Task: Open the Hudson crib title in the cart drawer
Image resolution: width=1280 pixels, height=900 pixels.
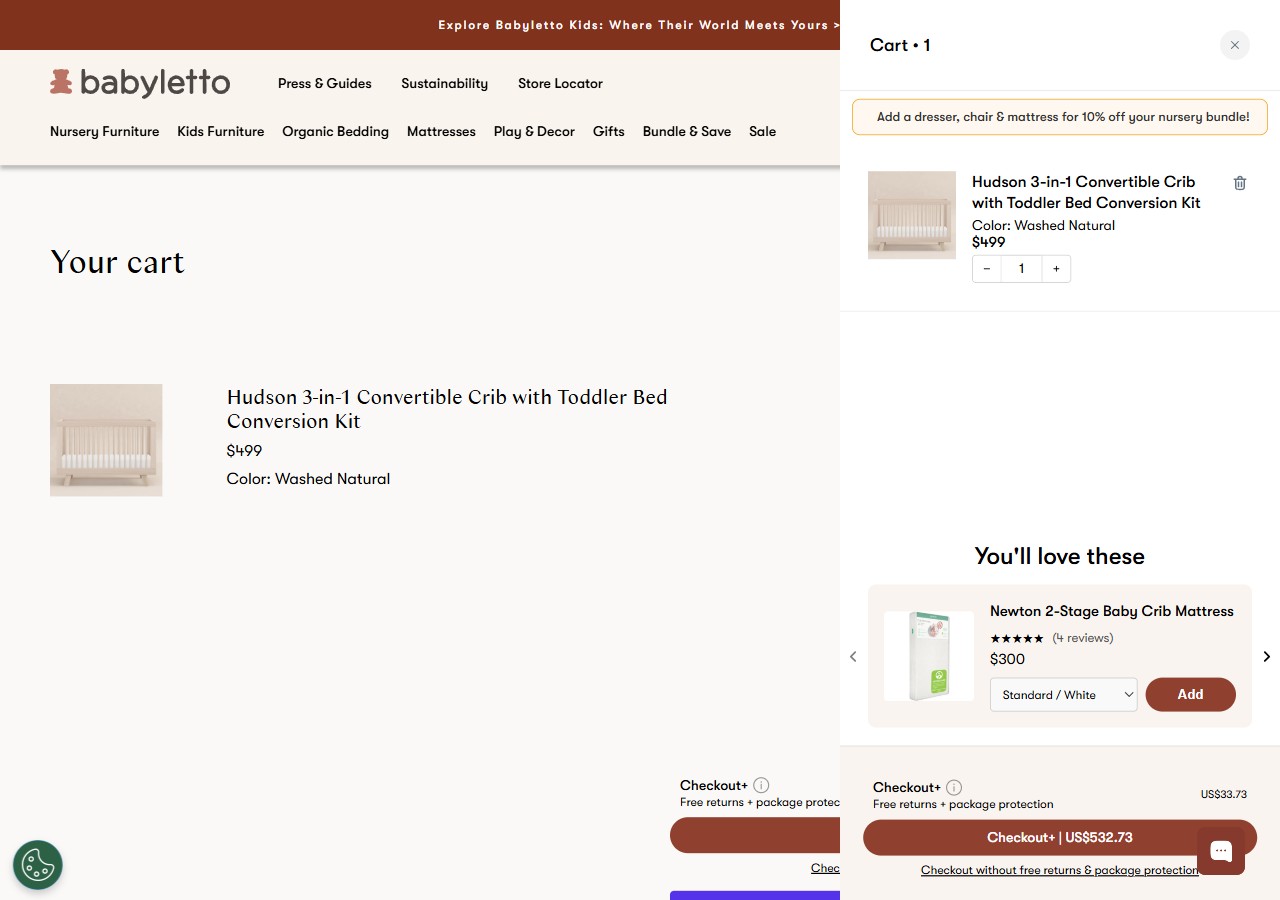Action: [x=1086, y=192]
